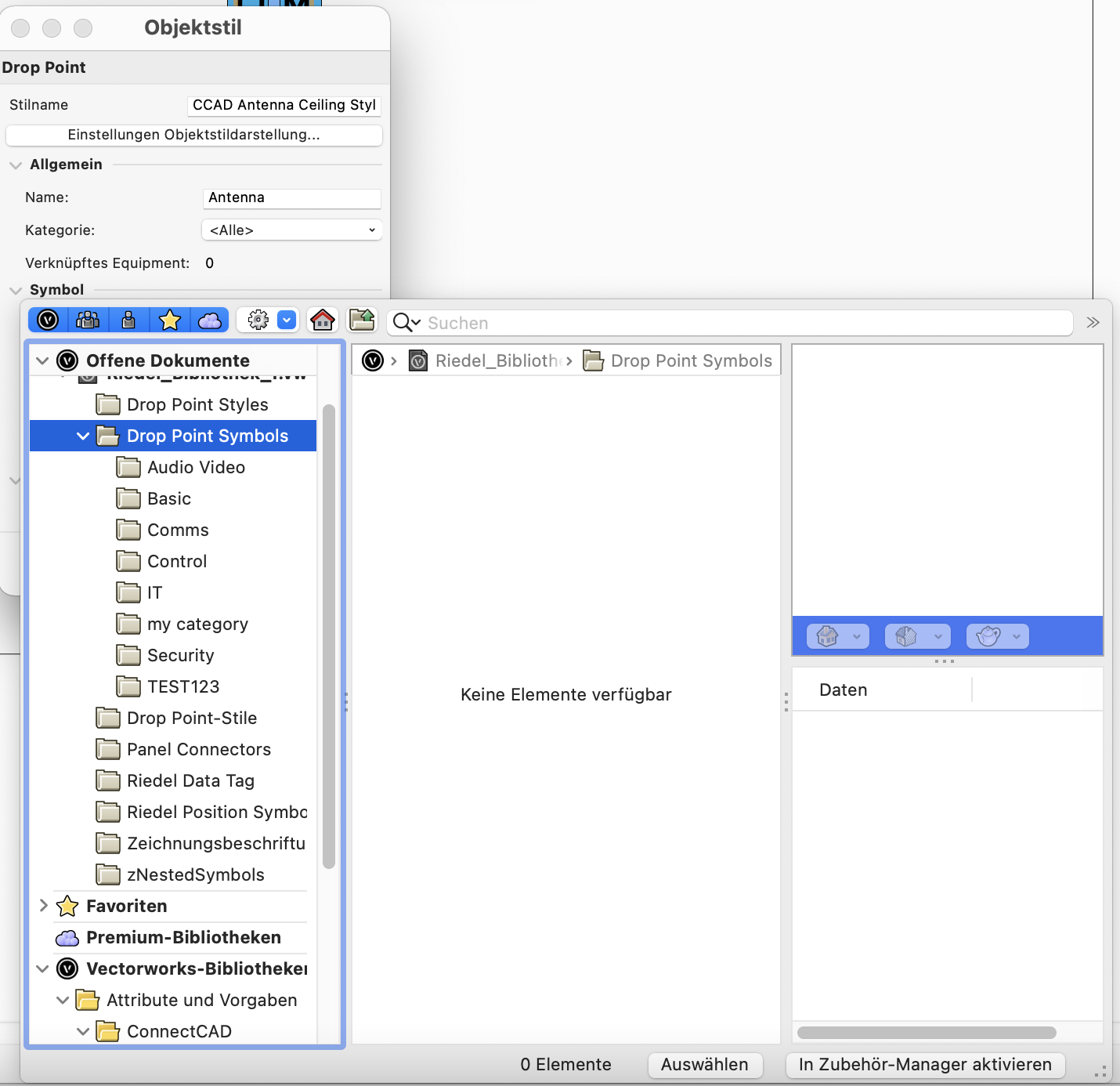Image resolution: width=1120 pixels, height=1086 pixels.
Task: Toggle user libraries single-person icon
Action: click(x=128, y=320)
